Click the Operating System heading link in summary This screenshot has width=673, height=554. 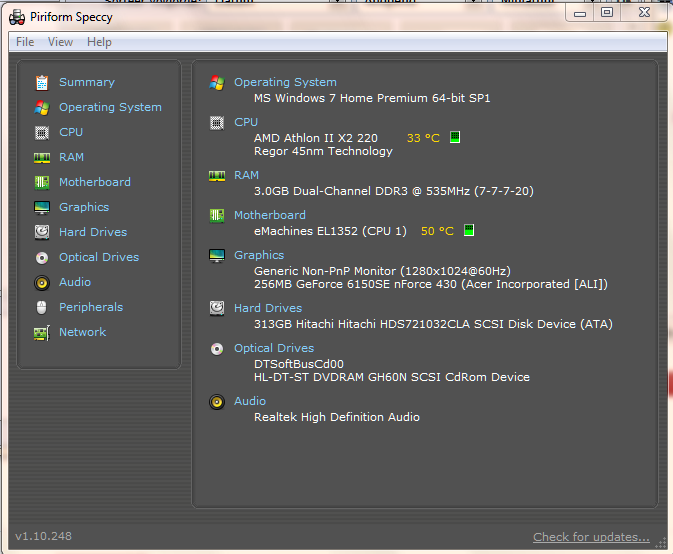[285, 82]
